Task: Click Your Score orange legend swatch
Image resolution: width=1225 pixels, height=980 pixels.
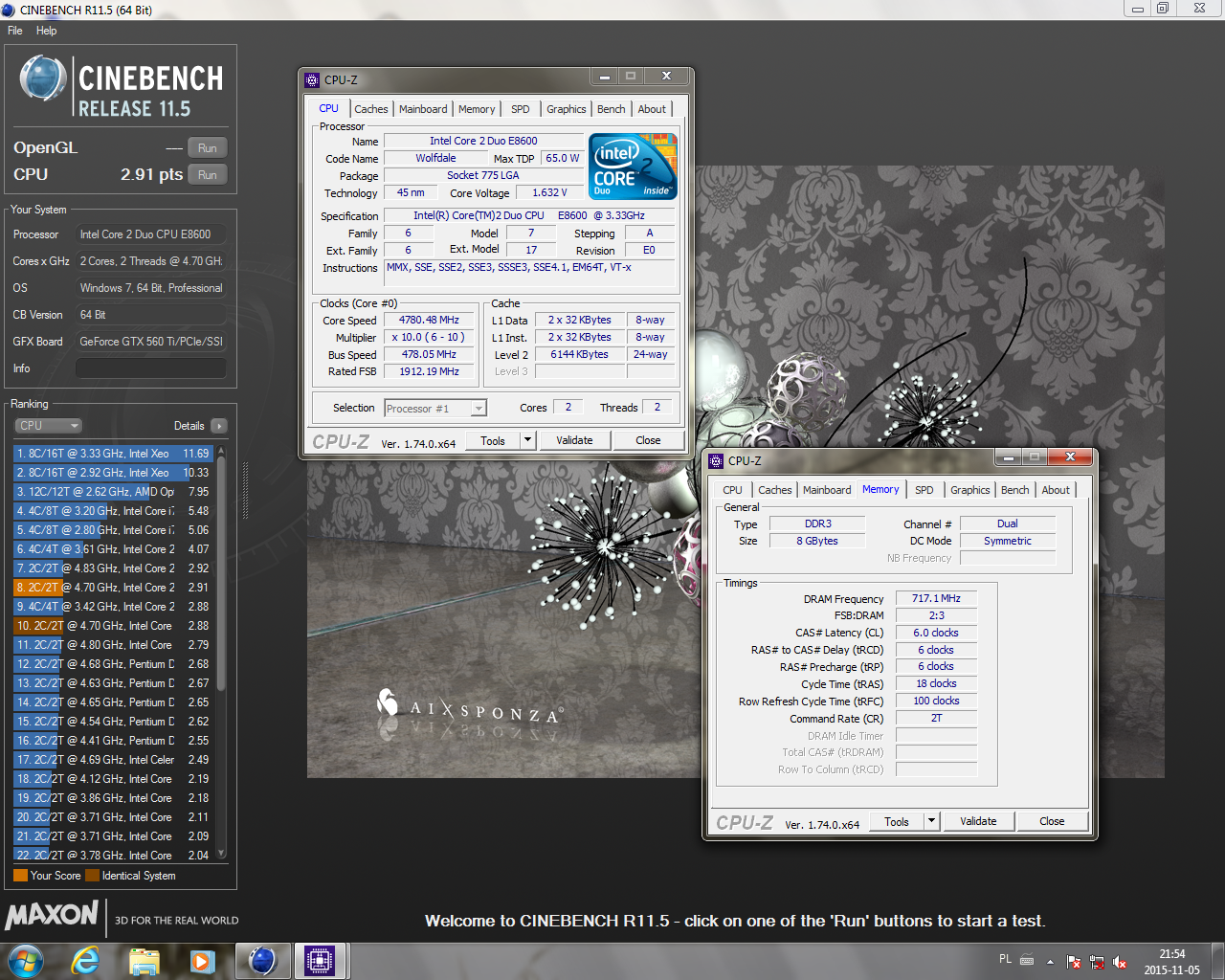Action: tap(20, 876)
